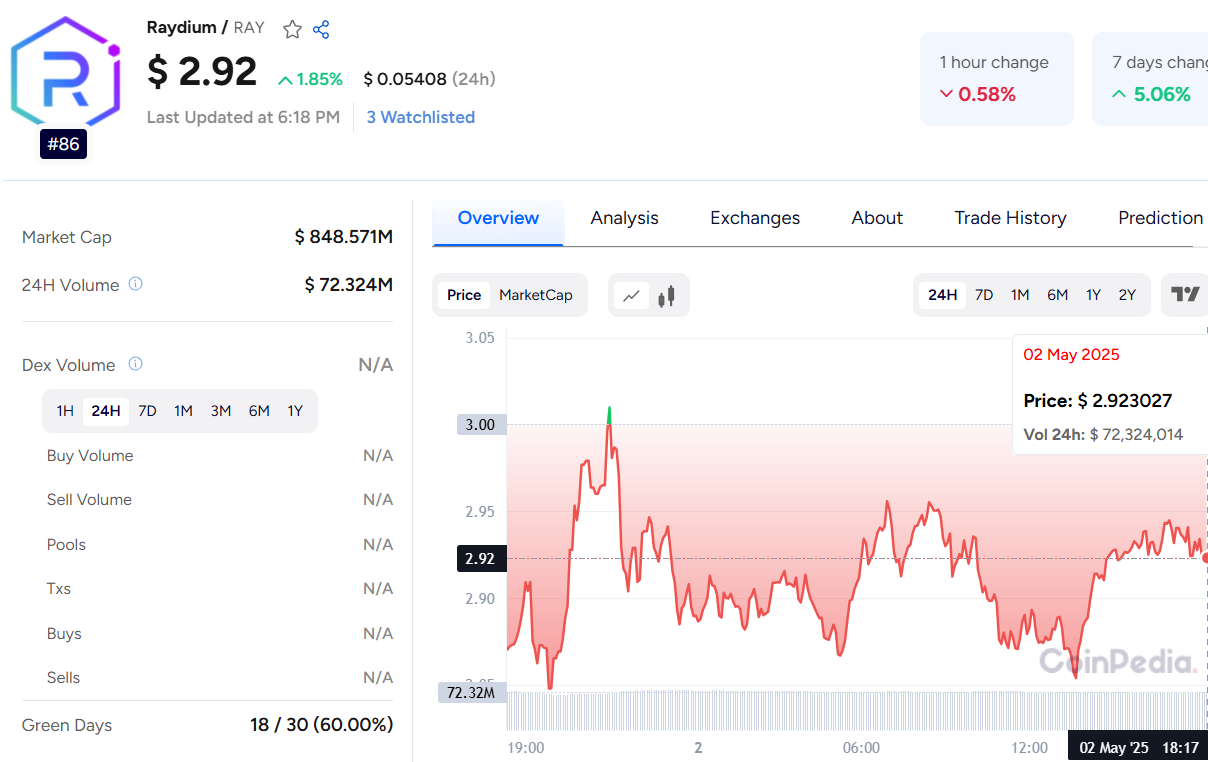Click the Sell Volume row label

(89, 499)
